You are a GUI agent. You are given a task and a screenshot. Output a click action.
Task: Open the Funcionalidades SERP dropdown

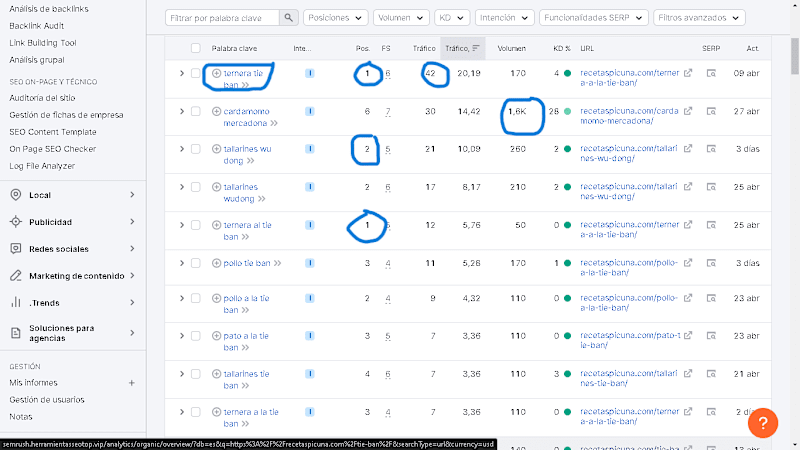pyautogui.click(x=593, y=18)
